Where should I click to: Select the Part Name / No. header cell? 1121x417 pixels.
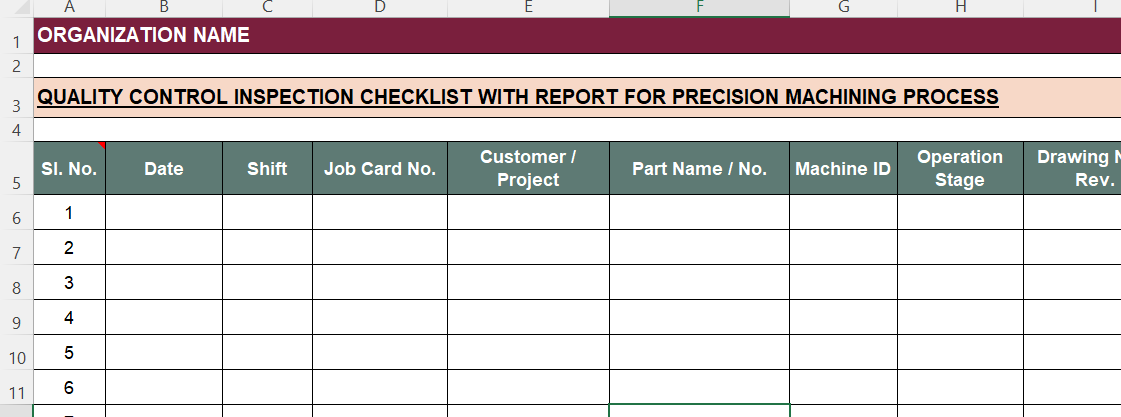[699, 169]
